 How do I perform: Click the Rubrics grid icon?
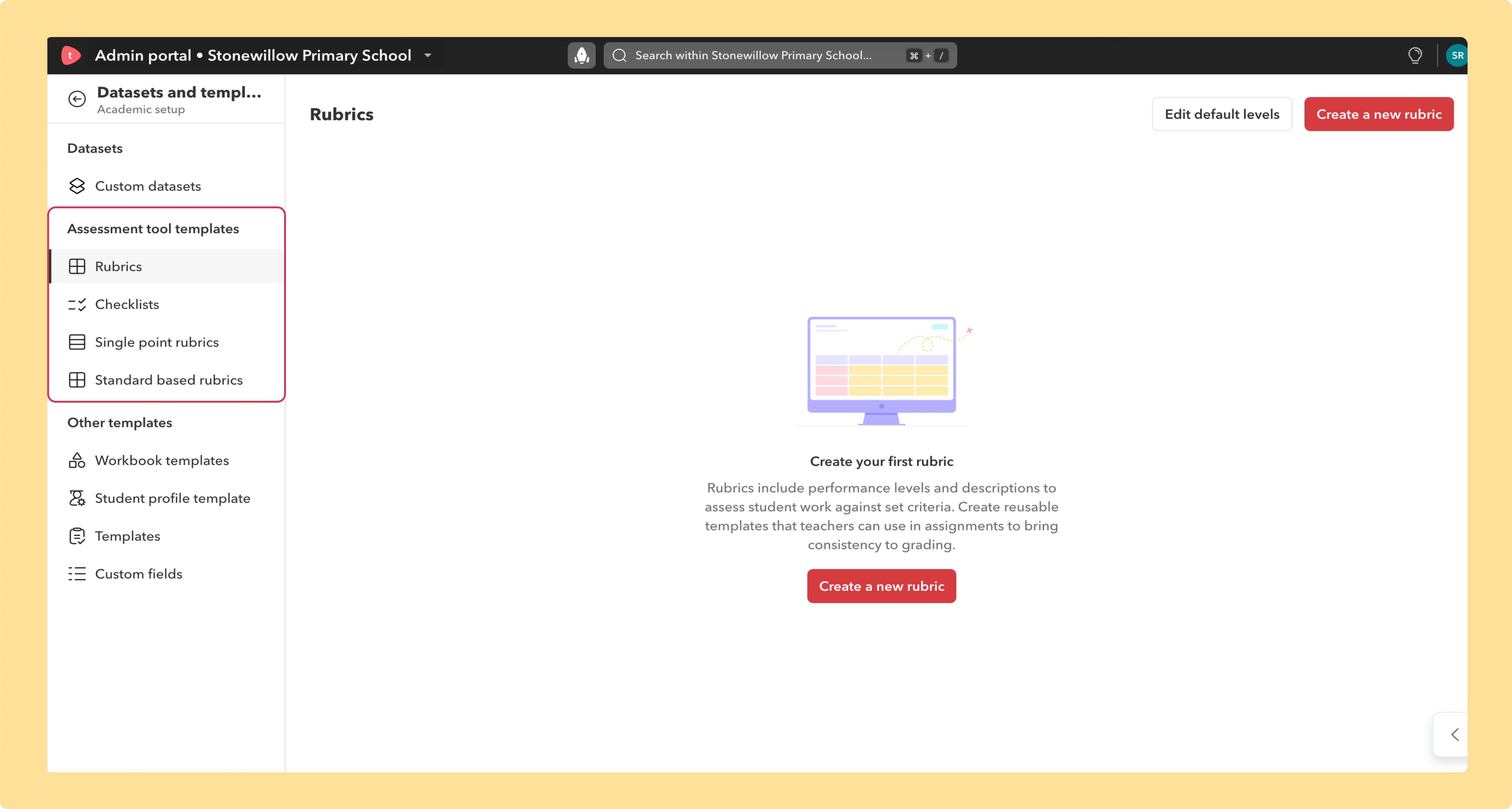77,267
